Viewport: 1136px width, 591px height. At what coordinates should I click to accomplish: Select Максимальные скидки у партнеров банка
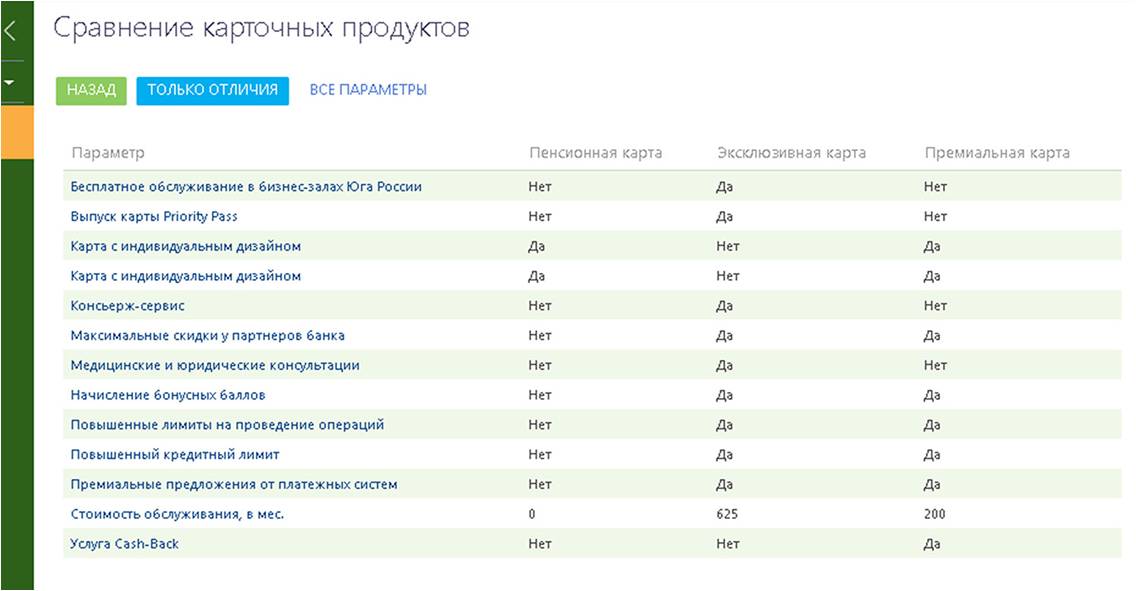(x=207, y=336)
